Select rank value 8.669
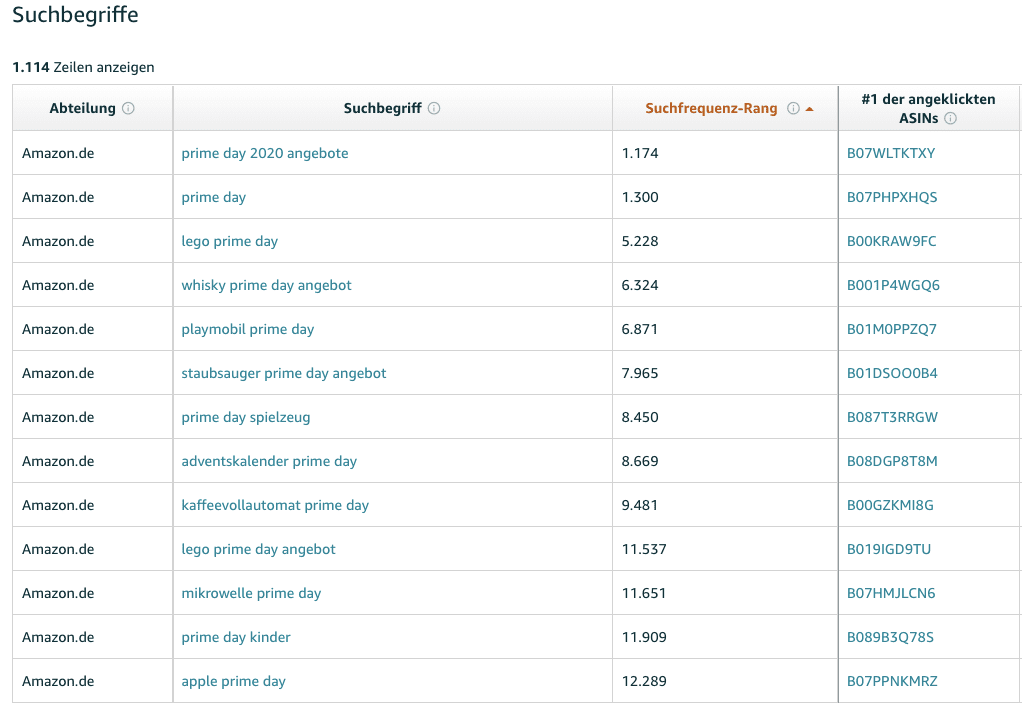The width and height of the screenshot is (1022, 703). pyautogui.click(x=639, y=461)
